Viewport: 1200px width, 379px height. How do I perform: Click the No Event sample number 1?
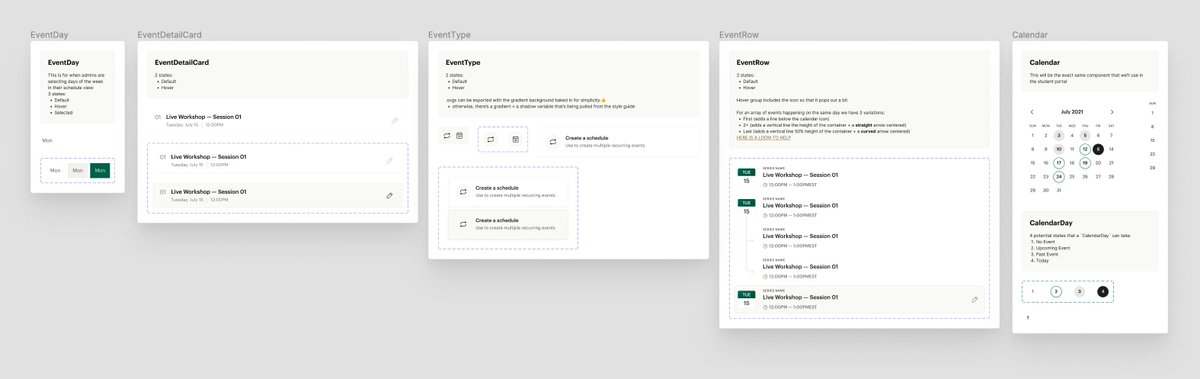(1033, 291)
